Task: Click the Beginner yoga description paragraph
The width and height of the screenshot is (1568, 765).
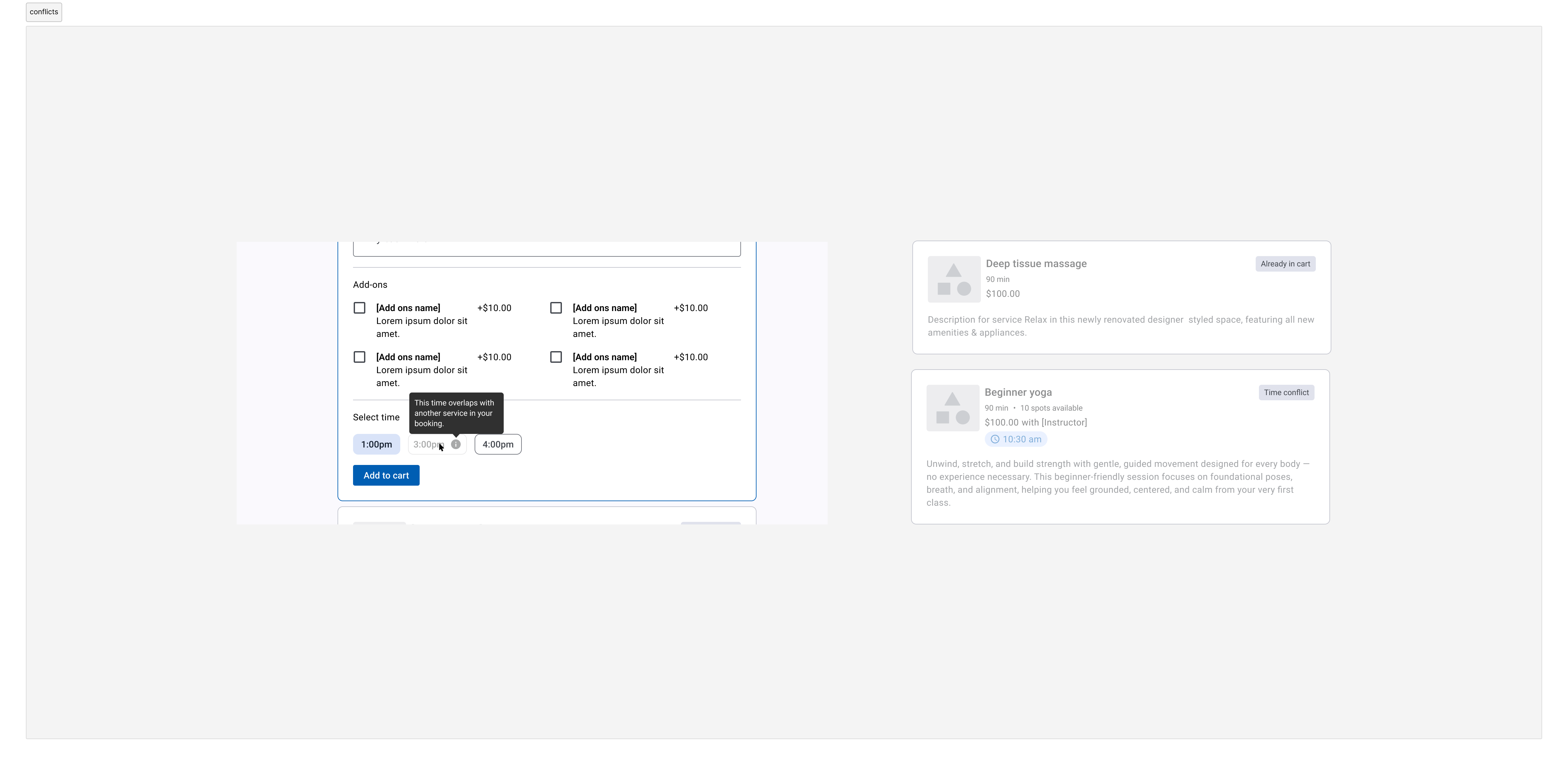Action: [x=1118, y=483]
